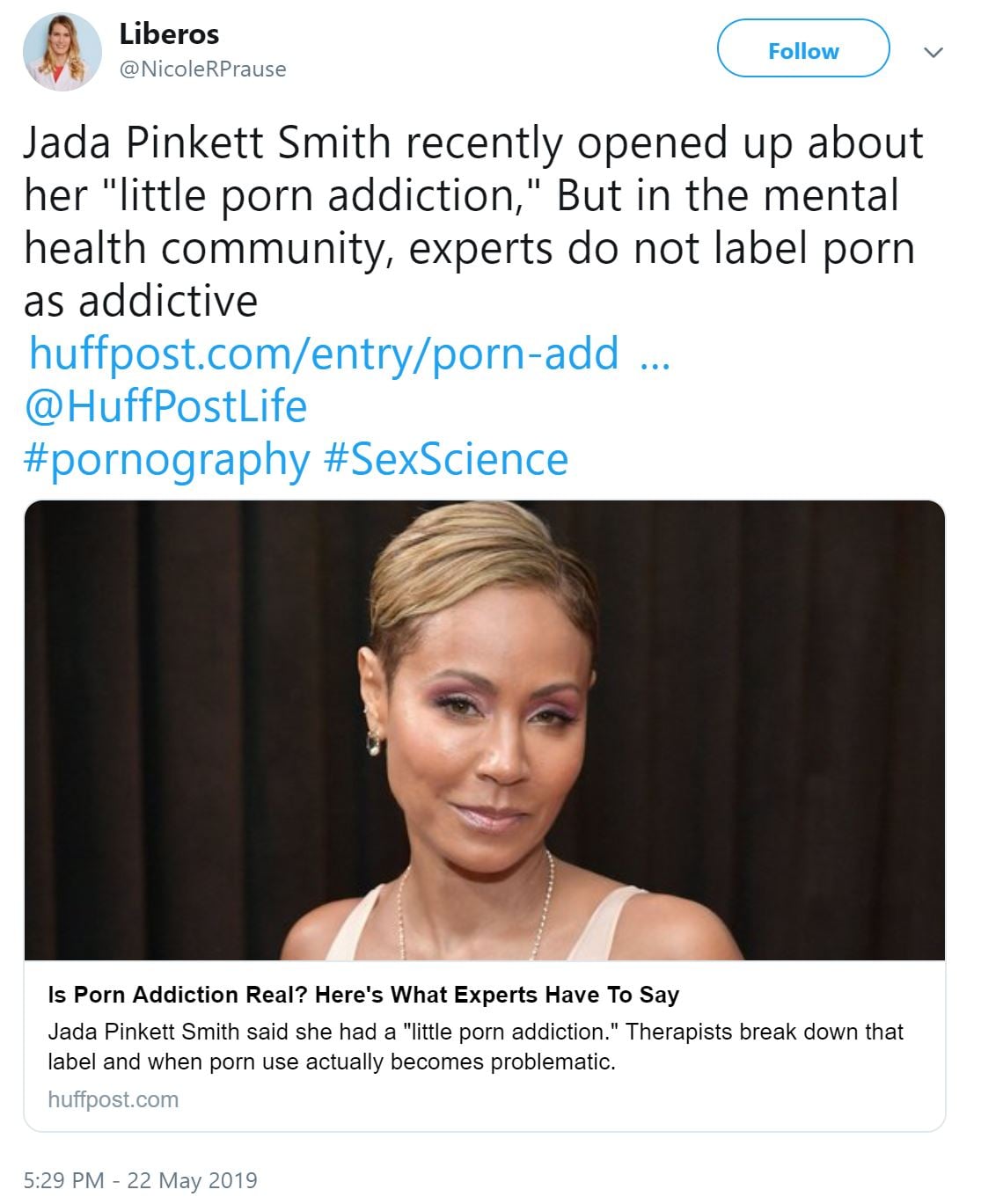Click the Liberos profile avatar photo

click(x=62, y=52)
